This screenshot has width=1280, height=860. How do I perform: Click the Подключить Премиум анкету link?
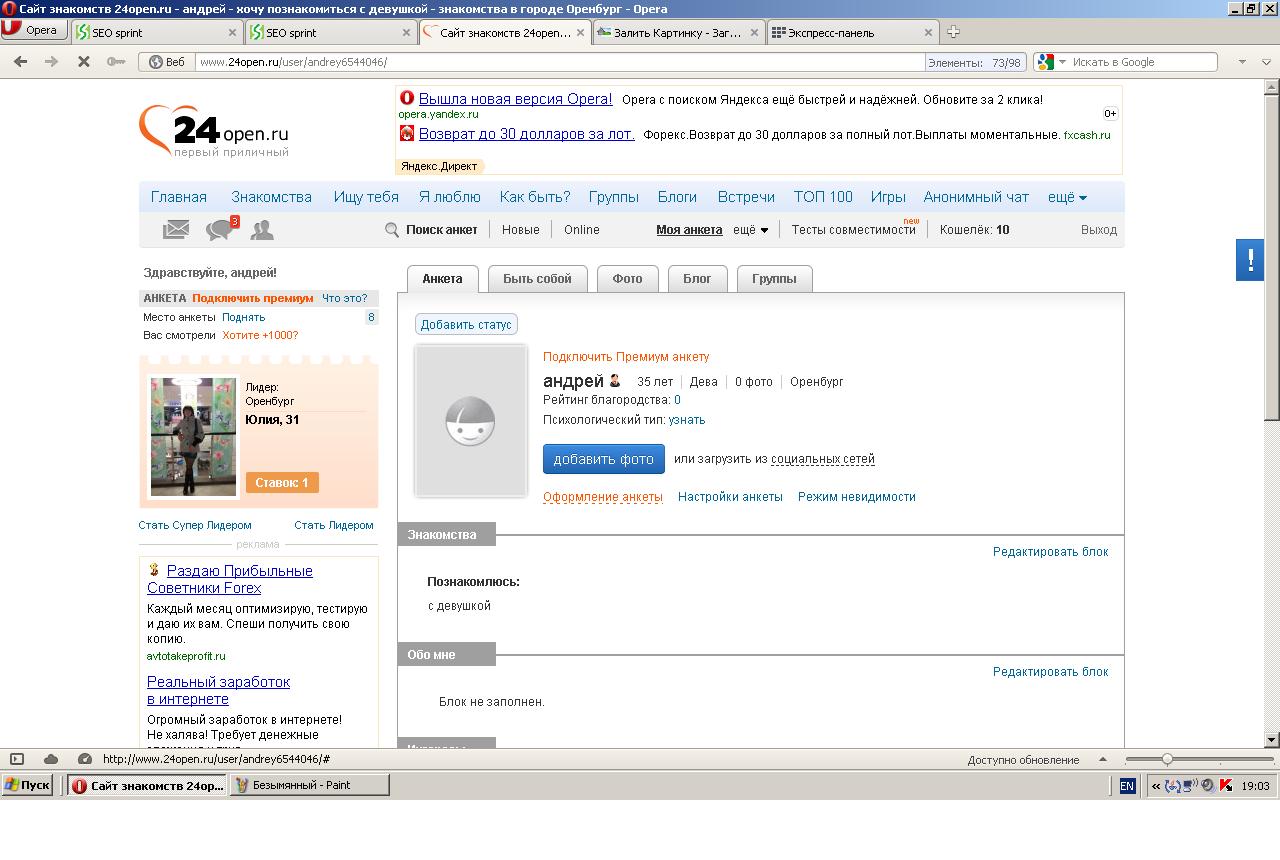click(626, 357)
